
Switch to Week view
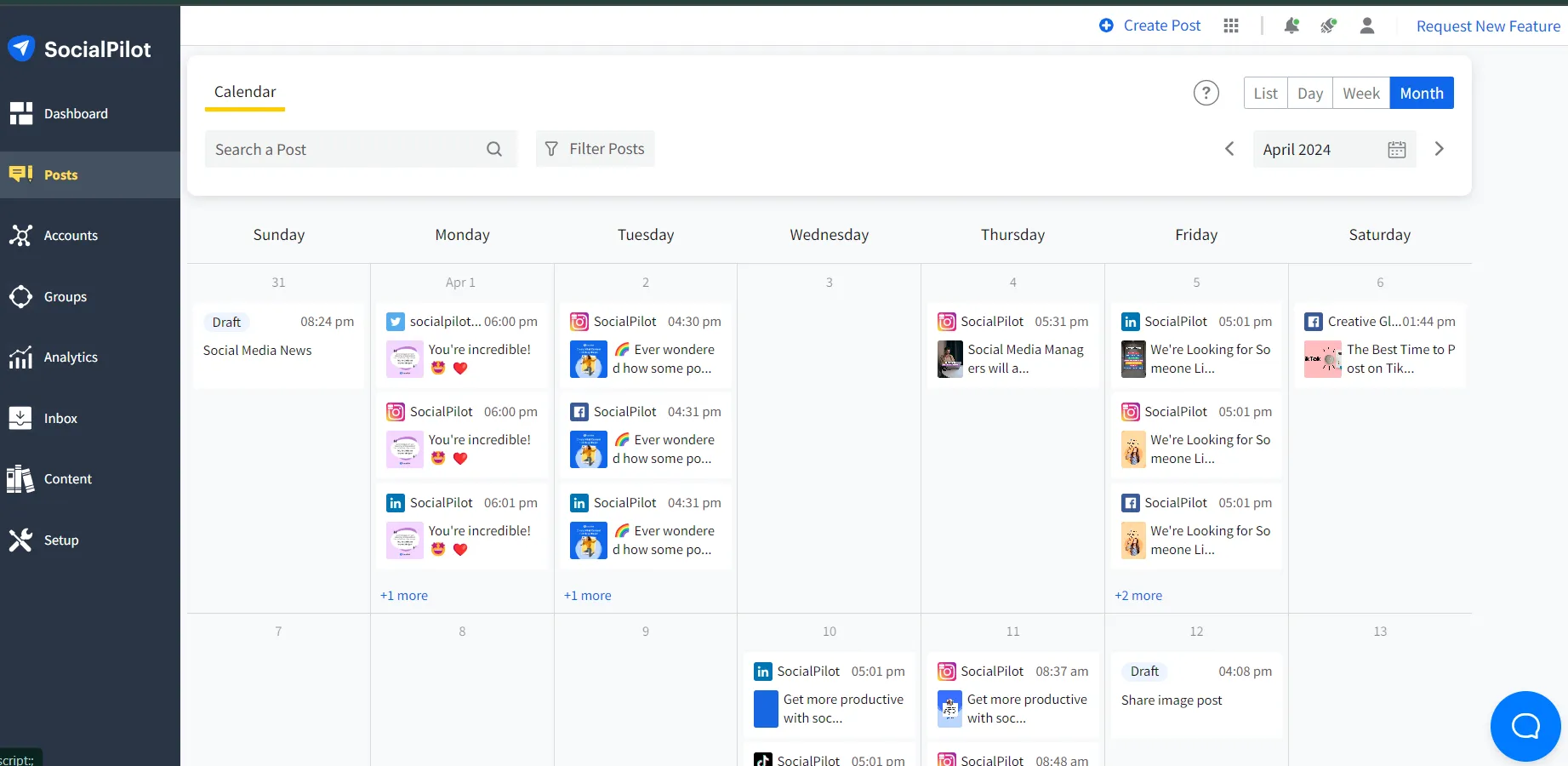pos(1360,93)
